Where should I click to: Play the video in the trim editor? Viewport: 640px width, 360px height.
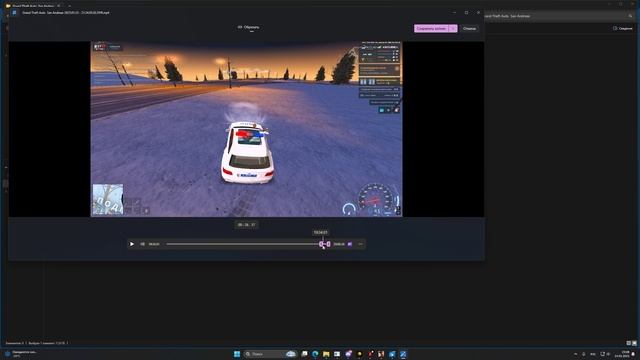tap(132, 244)
